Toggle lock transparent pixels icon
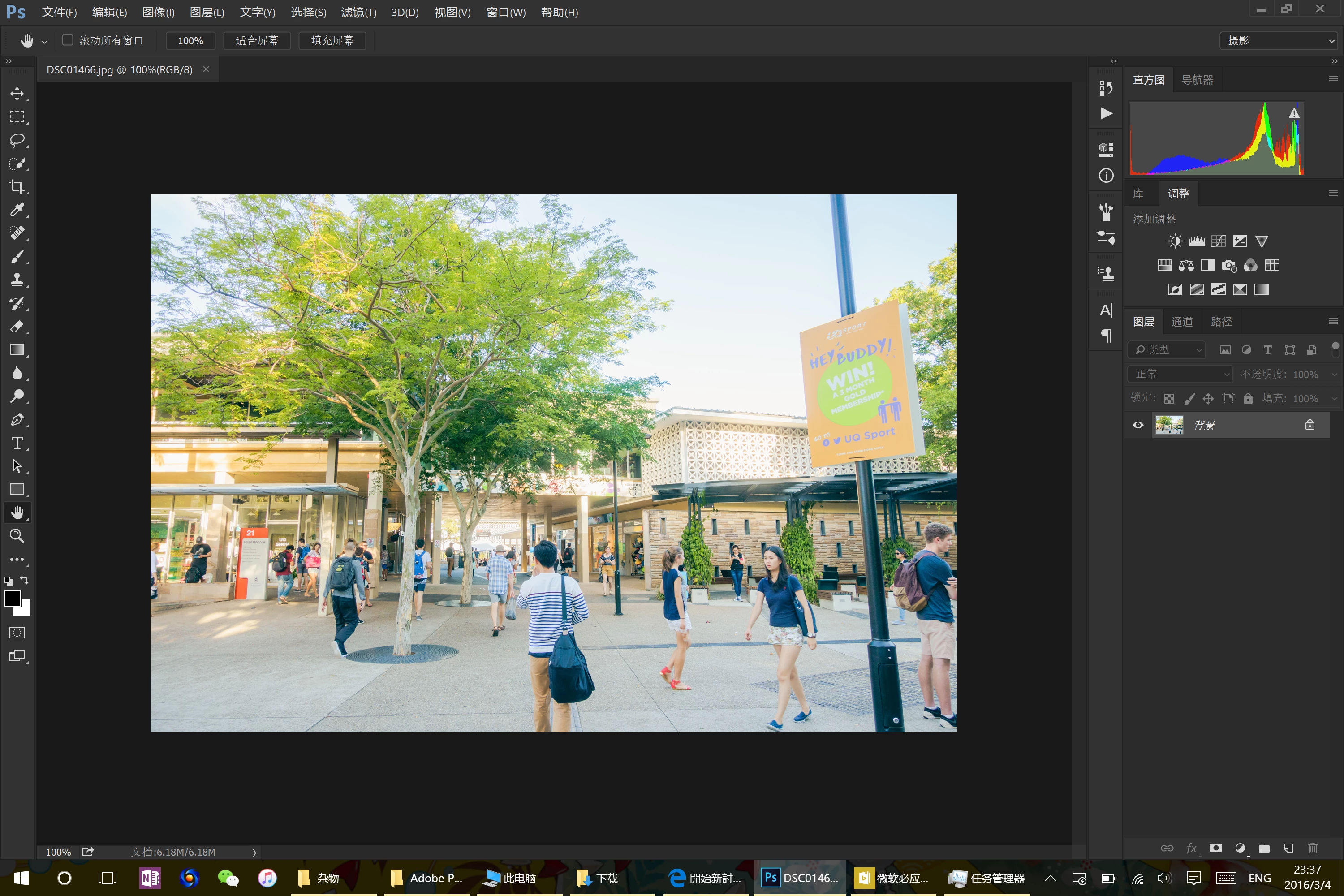Image resolution: width=1344 pixels, height=896 pixels. pos(1169,398)
